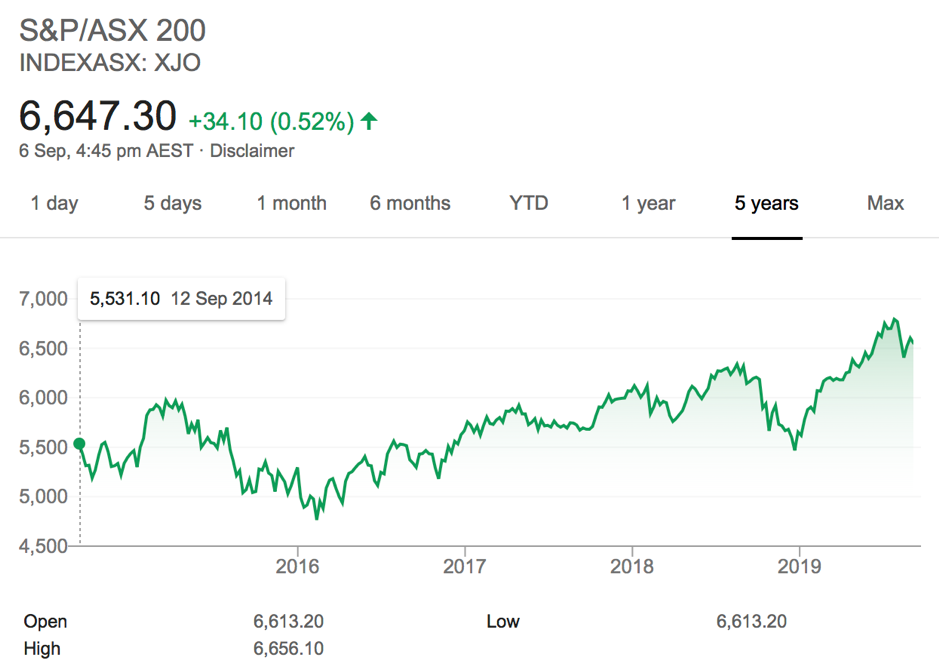Click the green start-point dot on chart
Viewport: 939px width, 672px height.
(80, 444)
